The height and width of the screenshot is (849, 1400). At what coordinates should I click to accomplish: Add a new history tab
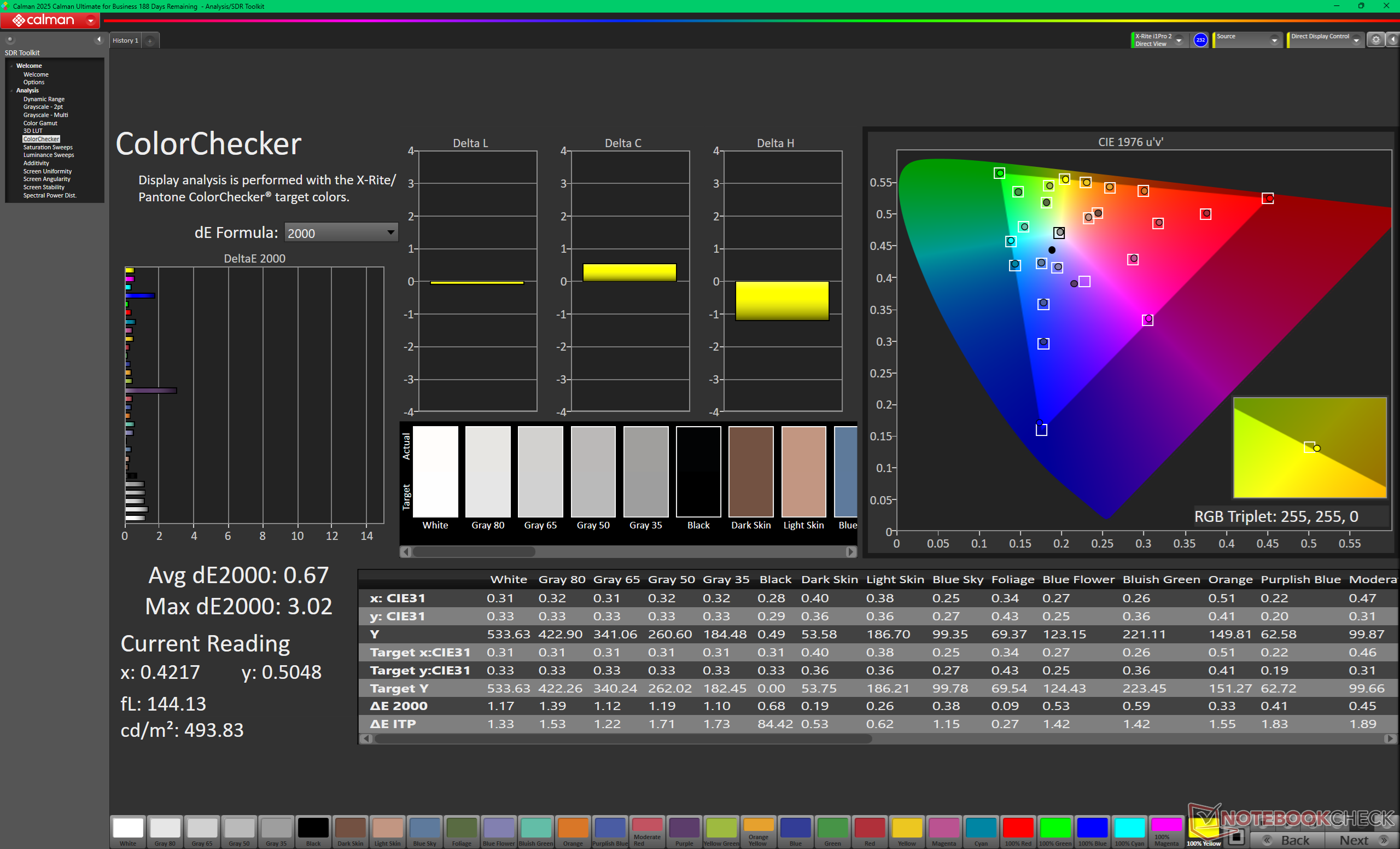click(x=150, y=41)
